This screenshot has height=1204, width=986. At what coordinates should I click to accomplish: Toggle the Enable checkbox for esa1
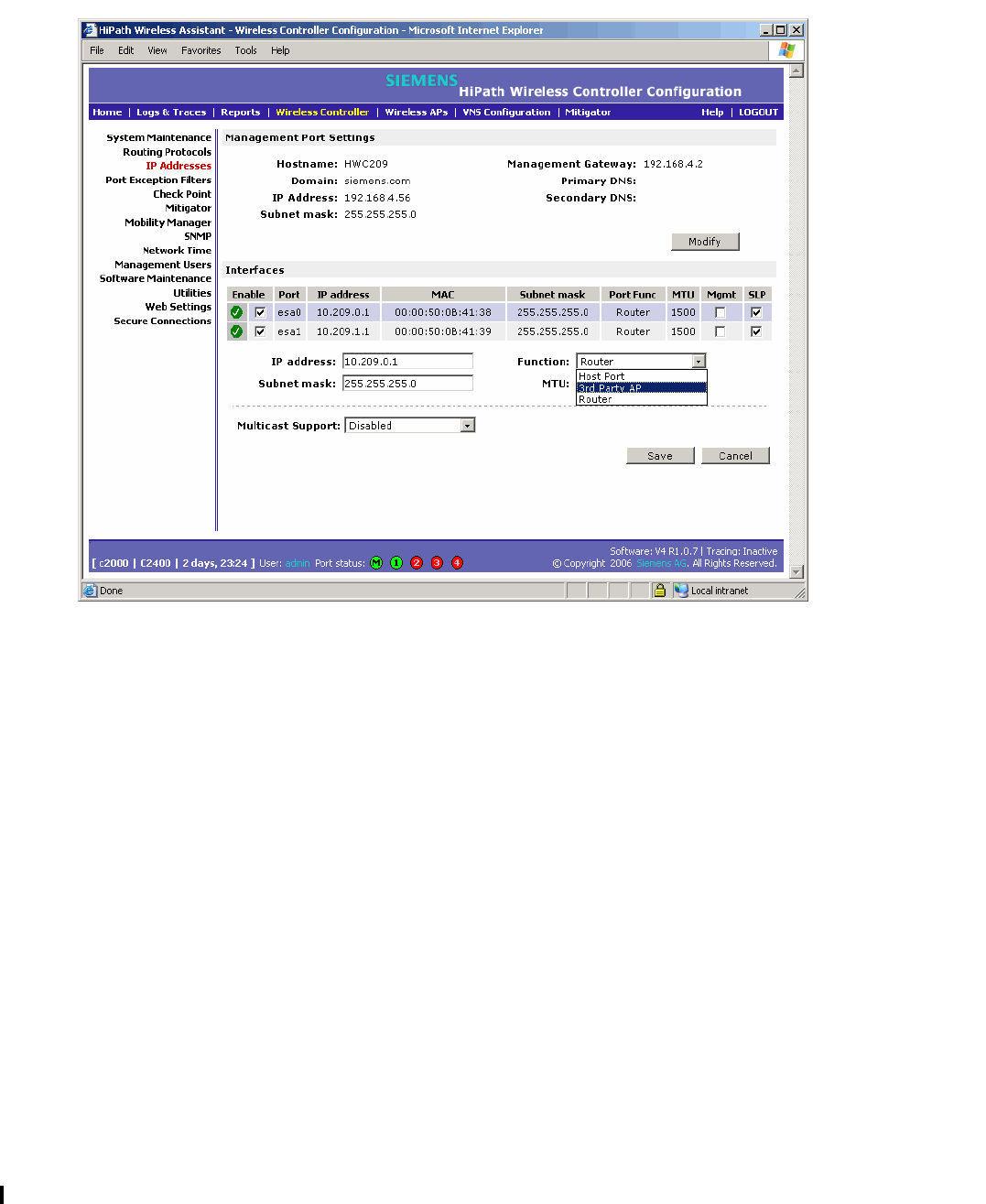260,331
